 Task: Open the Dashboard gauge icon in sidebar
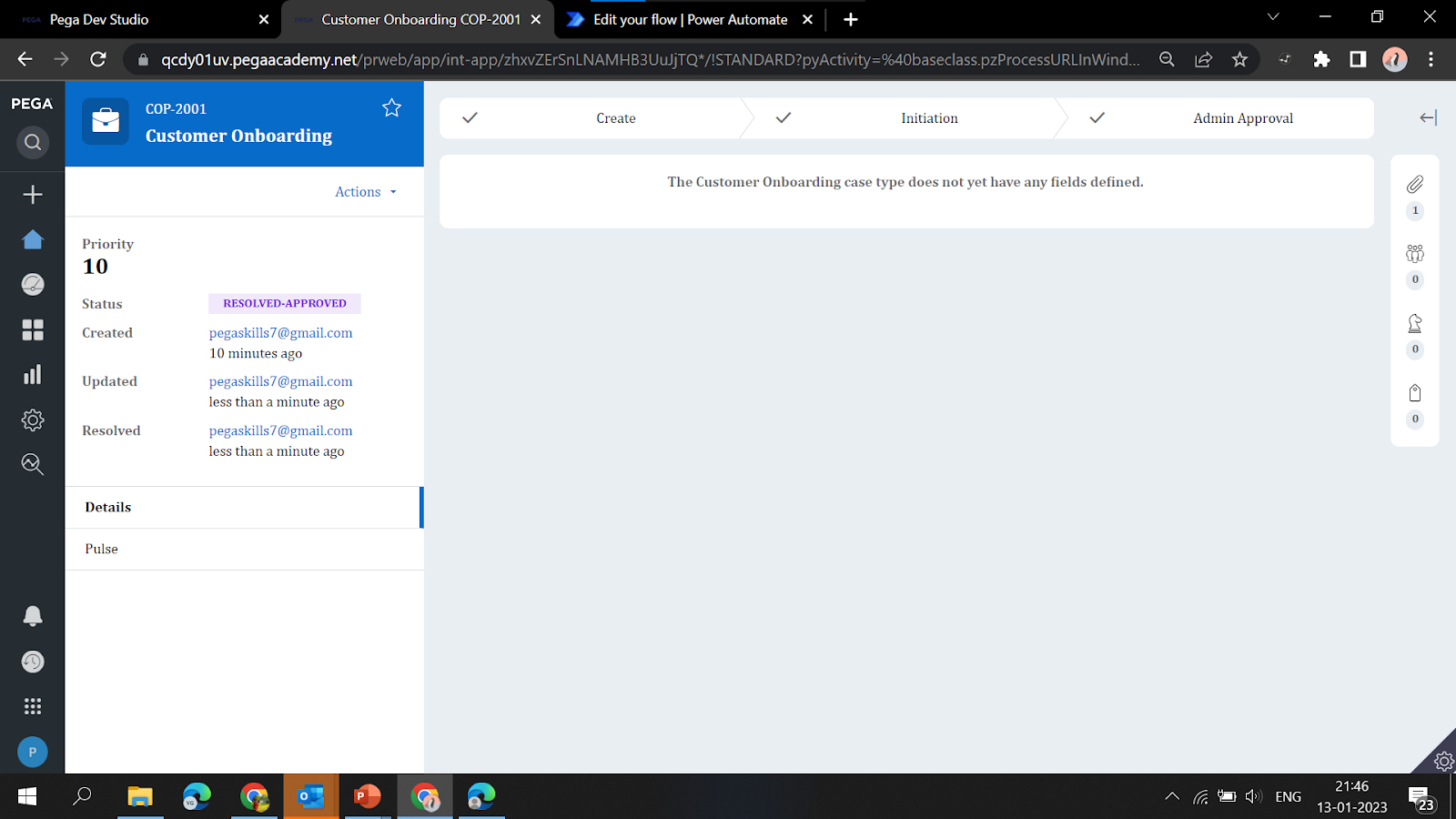coord(33,285)
